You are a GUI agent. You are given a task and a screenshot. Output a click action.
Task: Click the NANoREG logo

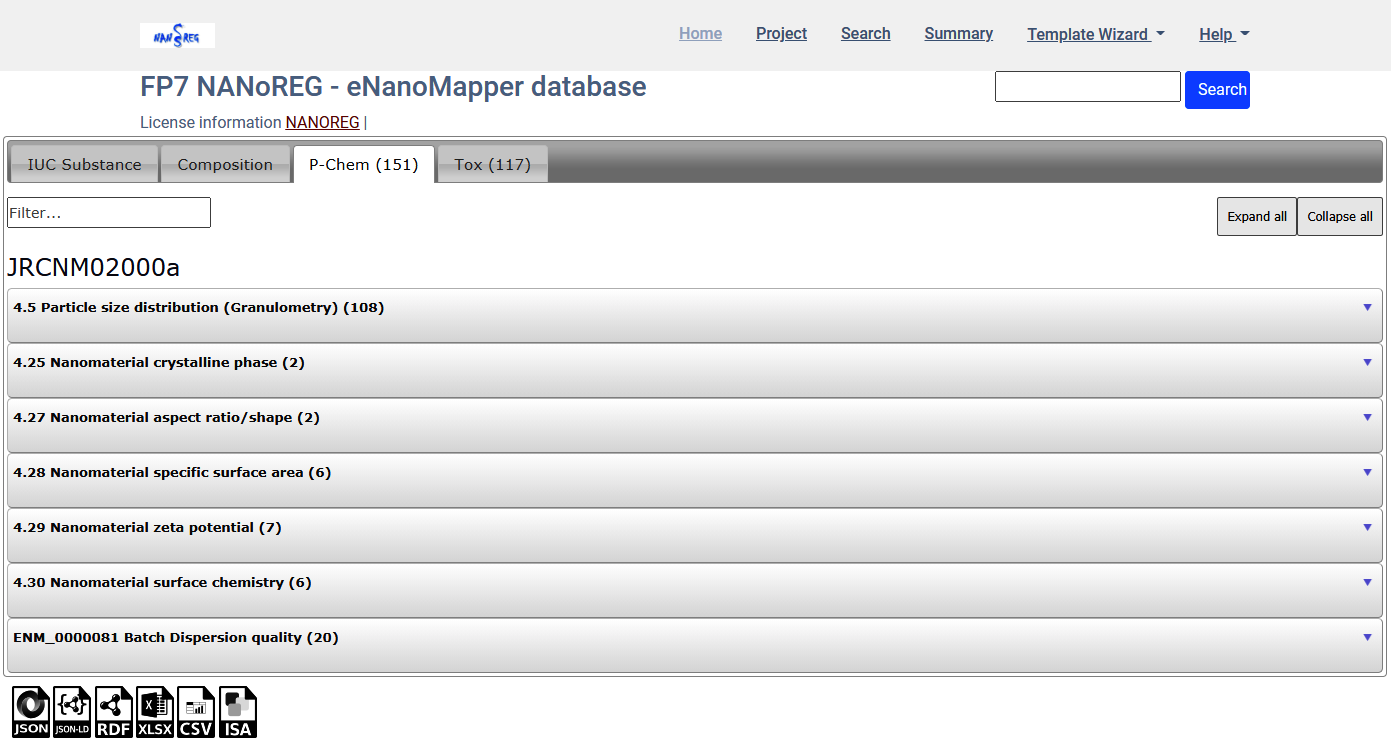(x=177, y=36)
